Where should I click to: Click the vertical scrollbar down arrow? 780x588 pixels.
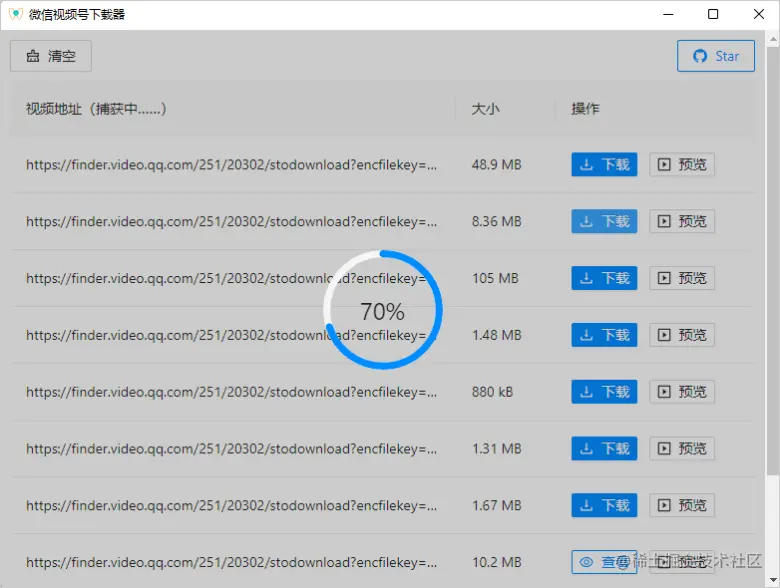coord(773,580)
